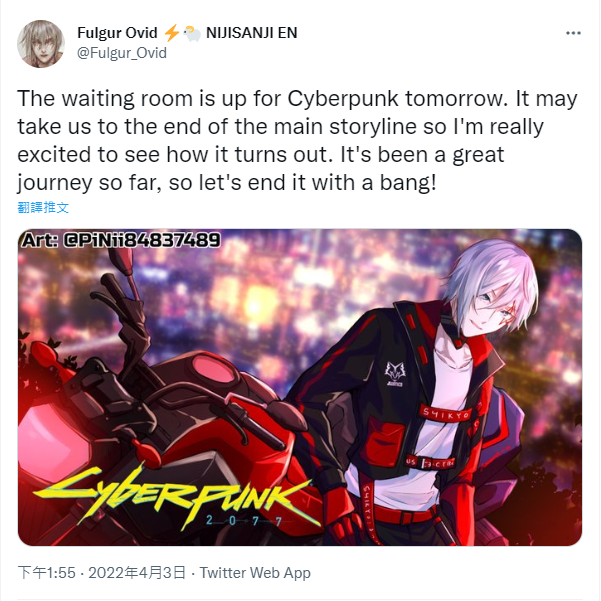Screen dimensions: 601x601
Task: Open the Cyberpunk artwork image
Action: click(300, 387)
